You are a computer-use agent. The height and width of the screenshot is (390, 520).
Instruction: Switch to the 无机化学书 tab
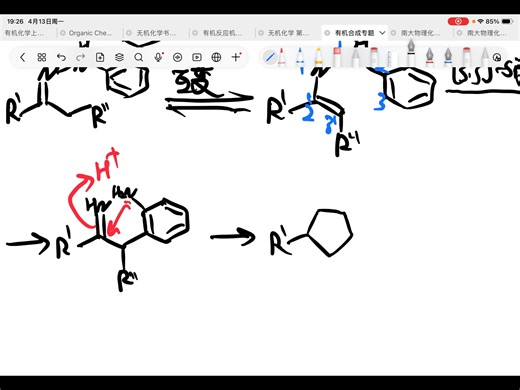click(156, 33)
